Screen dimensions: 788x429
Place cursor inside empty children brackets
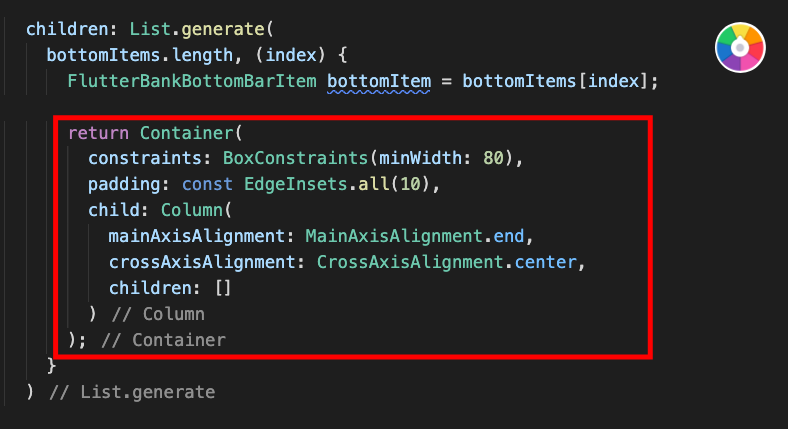pos(223,288)
